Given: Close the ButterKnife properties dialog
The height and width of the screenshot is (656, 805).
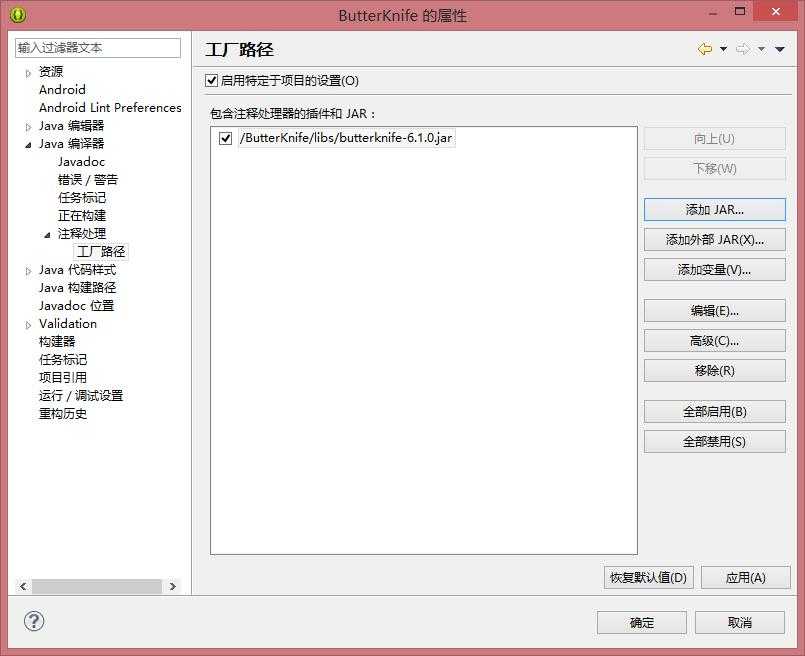Looking at the screenshot, I should (x=775, y=11).
